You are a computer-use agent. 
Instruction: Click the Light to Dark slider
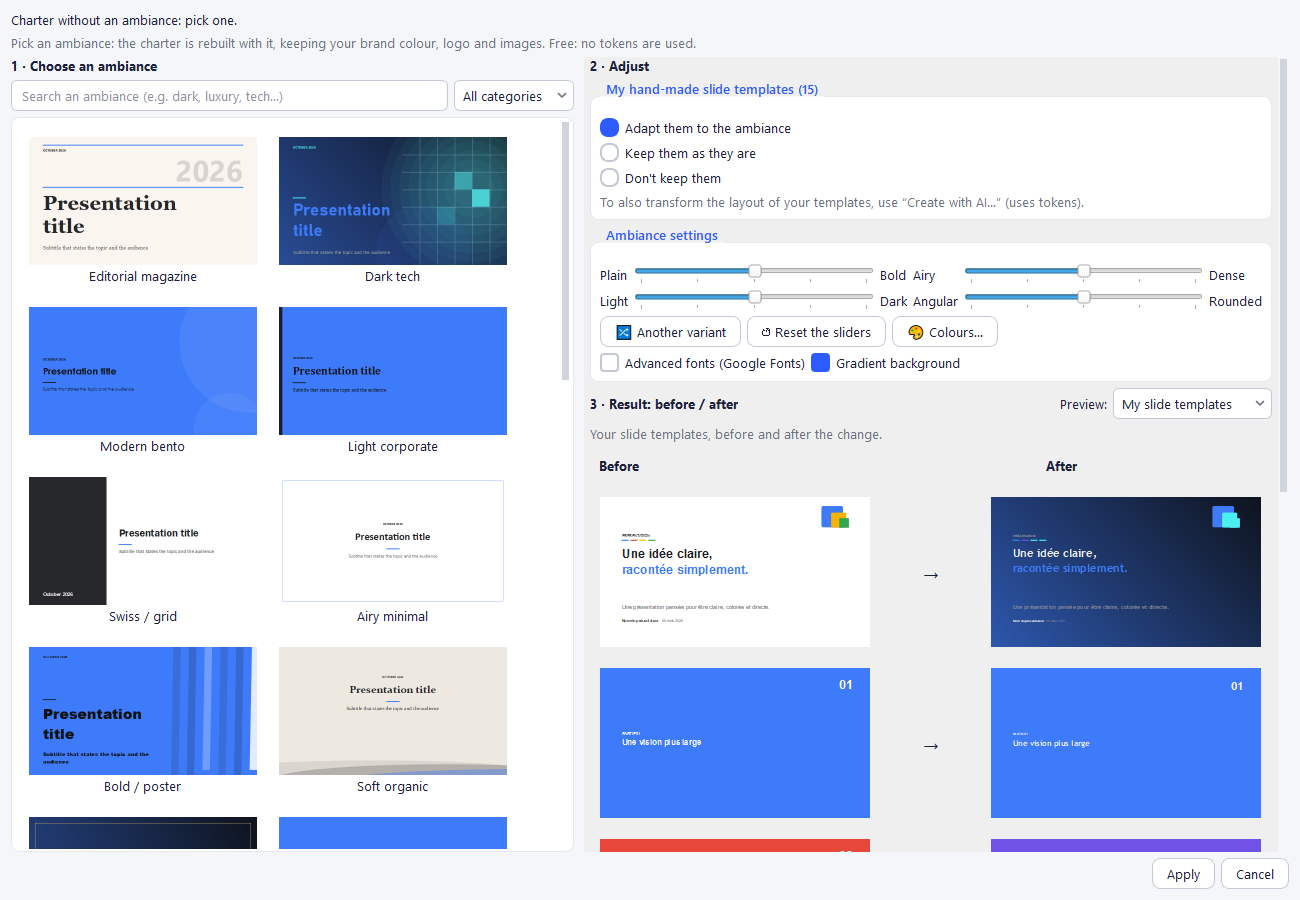pos(754,297)
